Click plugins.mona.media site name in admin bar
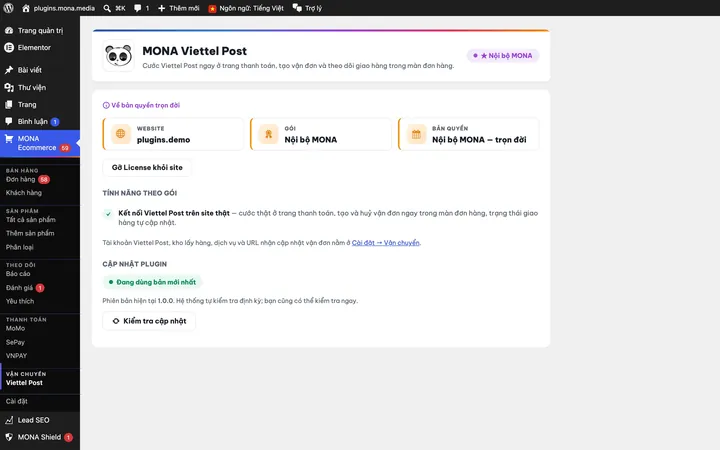Image resolution: width=720 pixels, height=450 pixels. pos(64,8)
